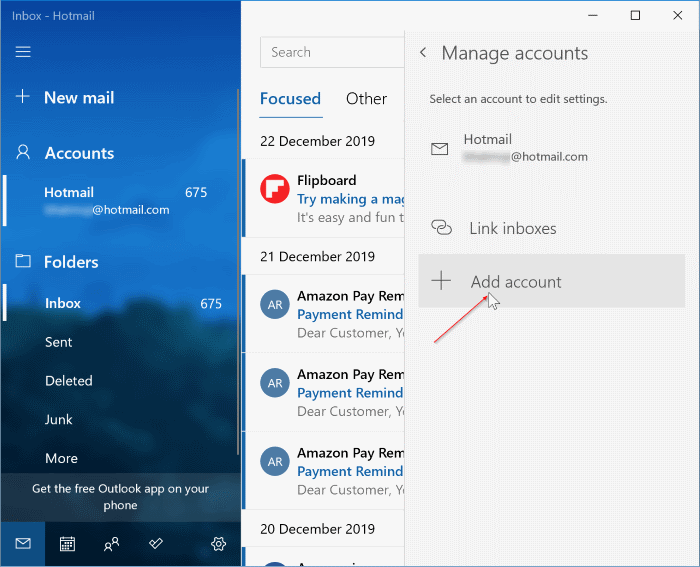Click the New mail plus icon
The width and height of the screenshot is (700, 567).
22,96
